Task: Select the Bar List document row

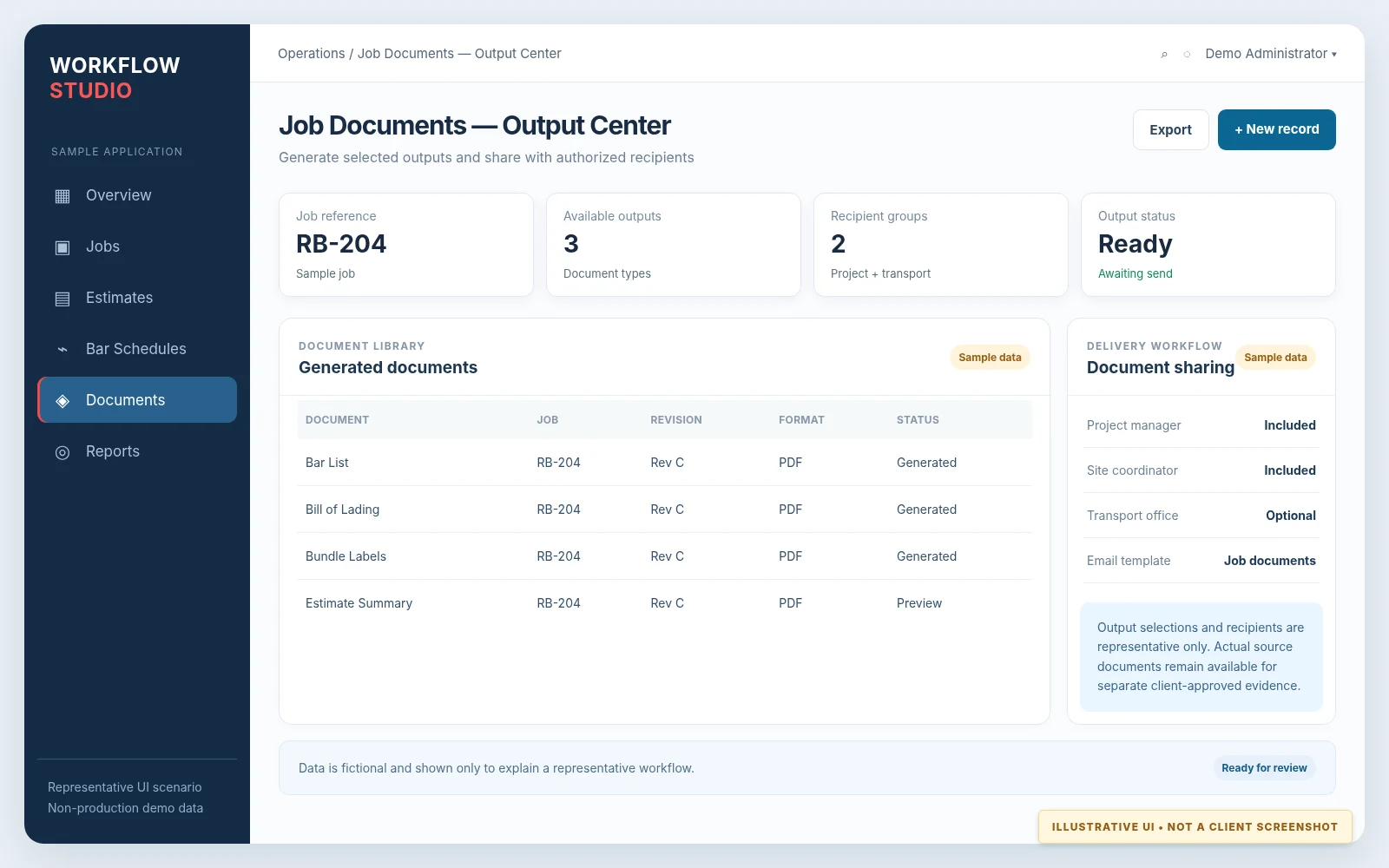Action: point(664,463)
